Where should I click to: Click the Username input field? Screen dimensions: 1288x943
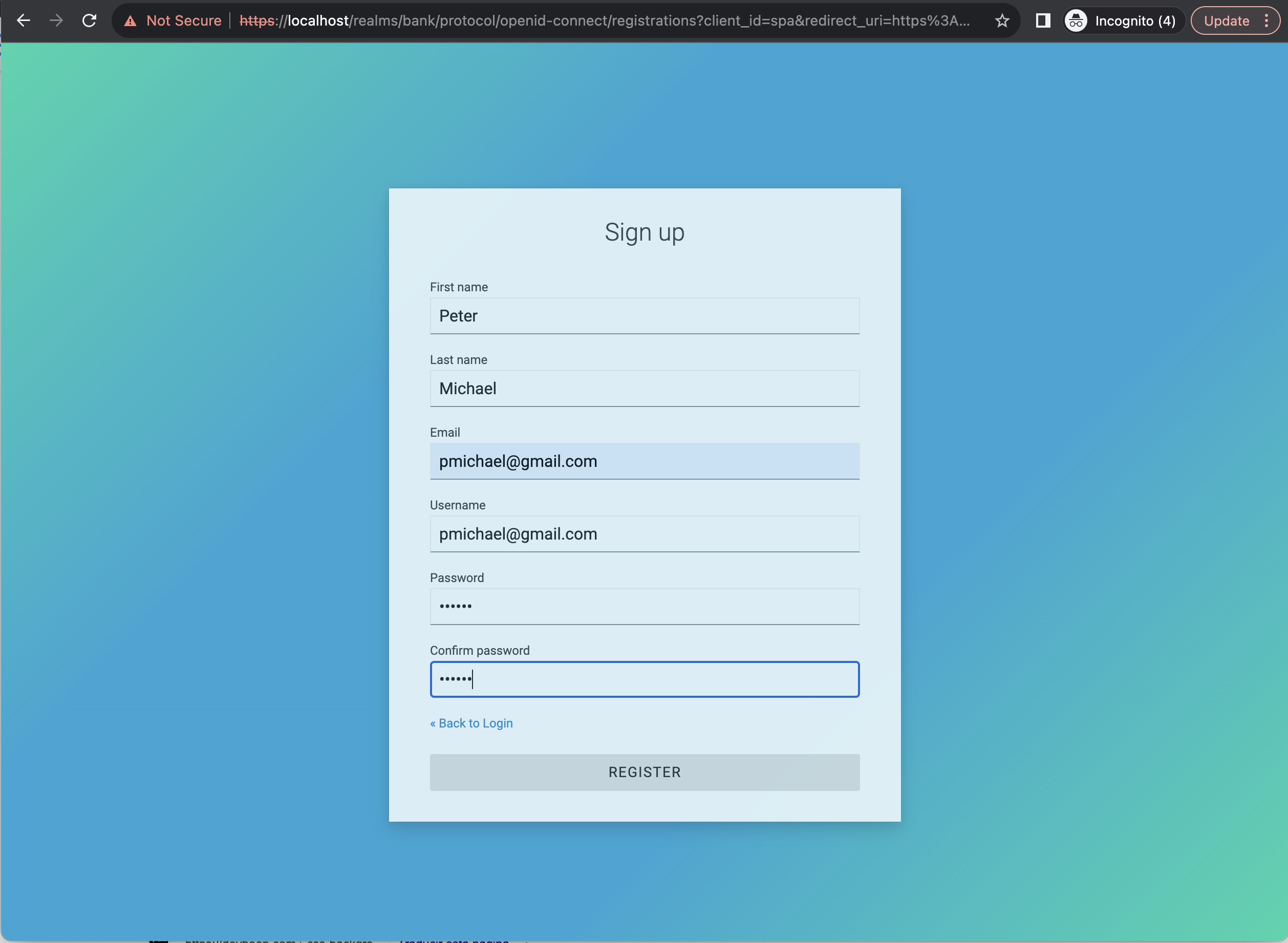645,534
